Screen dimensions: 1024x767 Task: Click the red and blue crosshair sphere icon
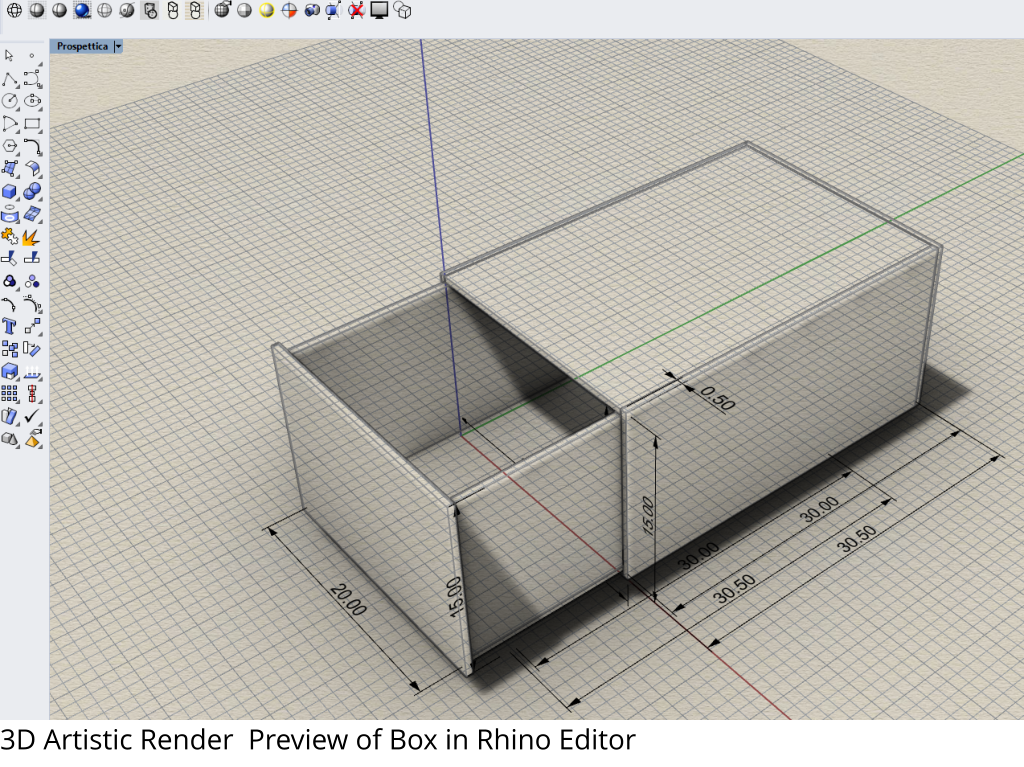pos(289,10)
